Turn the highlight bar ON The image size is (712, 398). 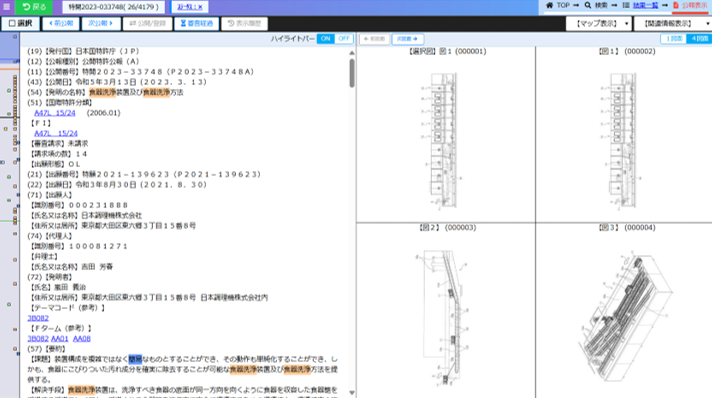point(326,39)
